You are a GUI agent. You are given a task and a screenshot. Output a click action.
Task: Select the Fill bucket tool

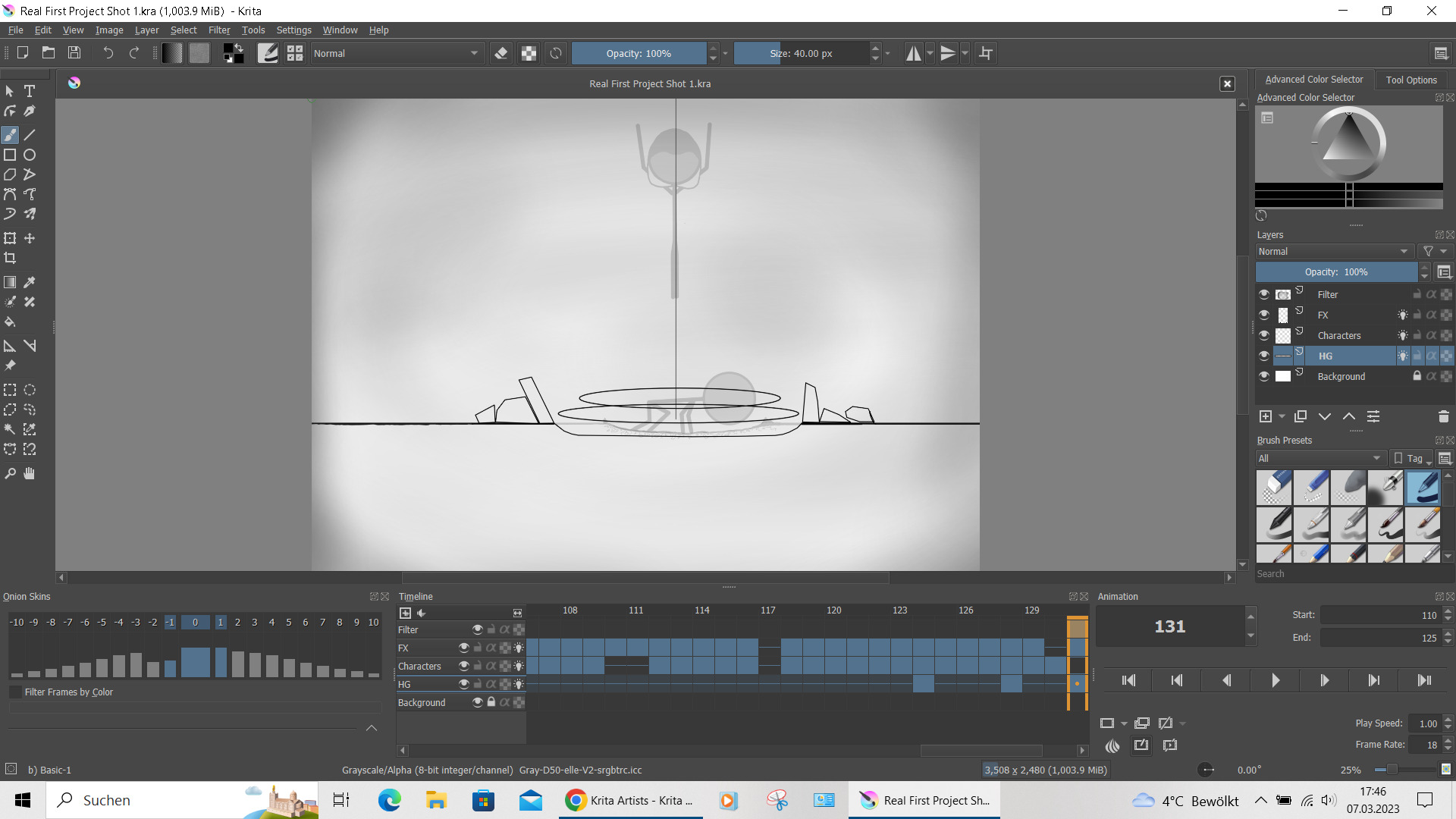10,322
